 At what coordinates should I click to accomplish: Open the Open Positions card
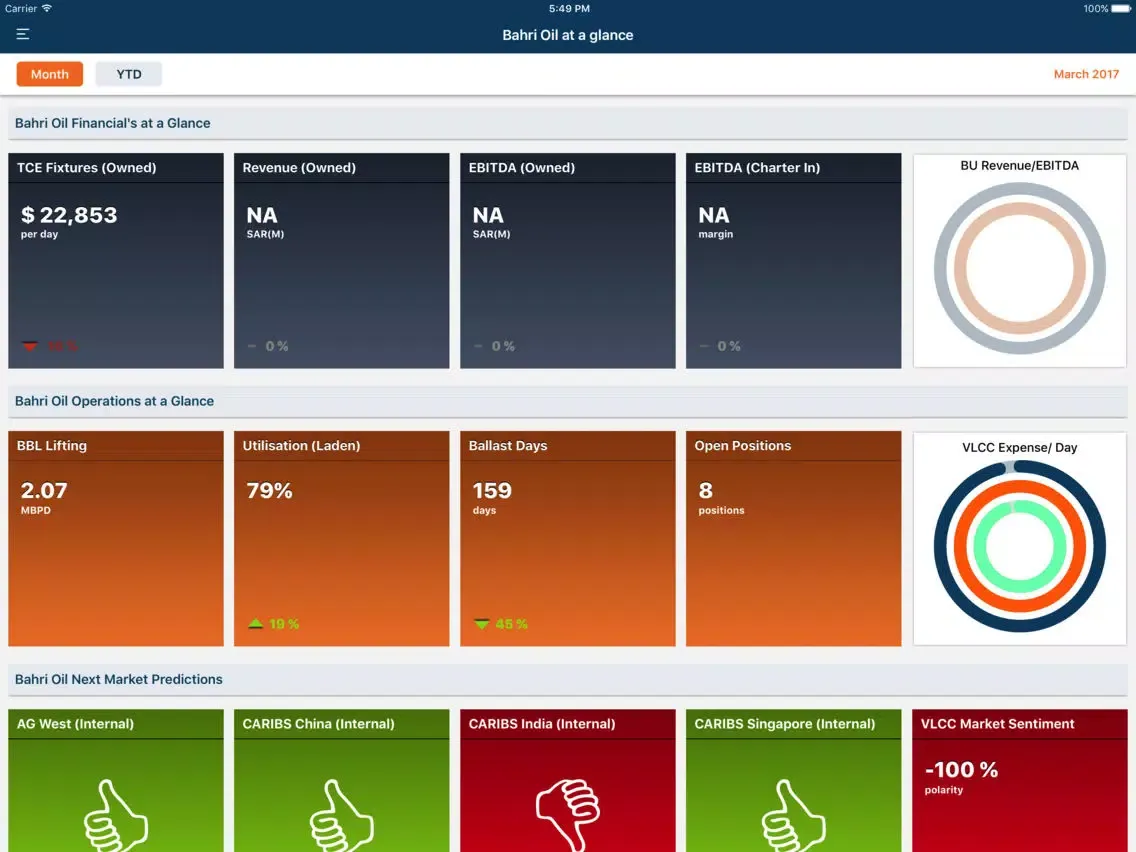[793, 538]
